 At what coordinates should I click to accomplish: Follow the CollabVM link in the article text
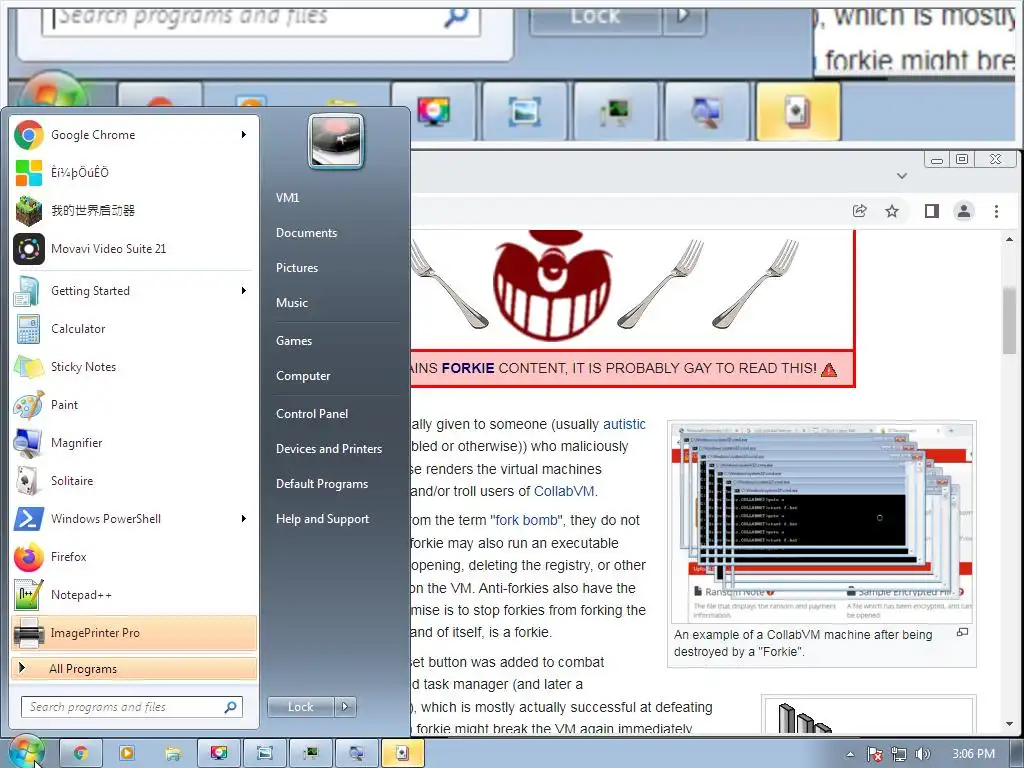[564, 491]
